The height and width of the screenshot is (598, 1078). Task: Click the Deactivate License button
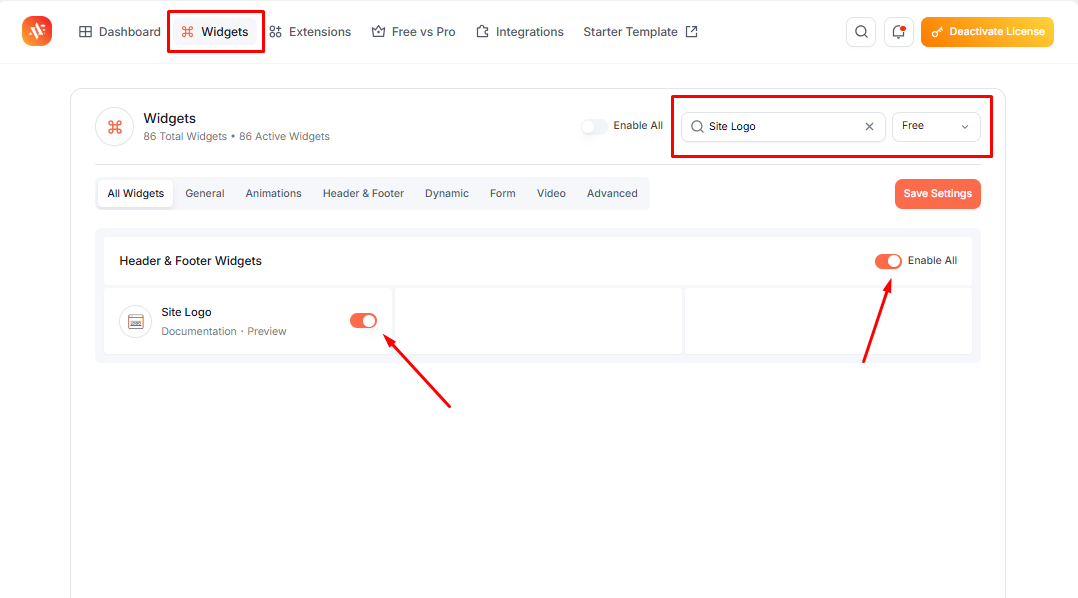coord(987,32)
